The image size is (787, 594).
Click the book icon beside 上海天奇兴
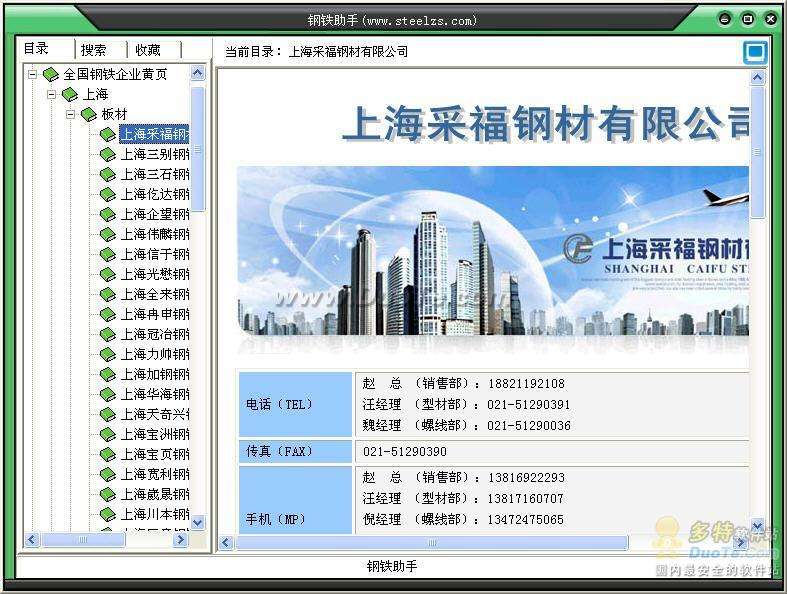click(108, 415)
